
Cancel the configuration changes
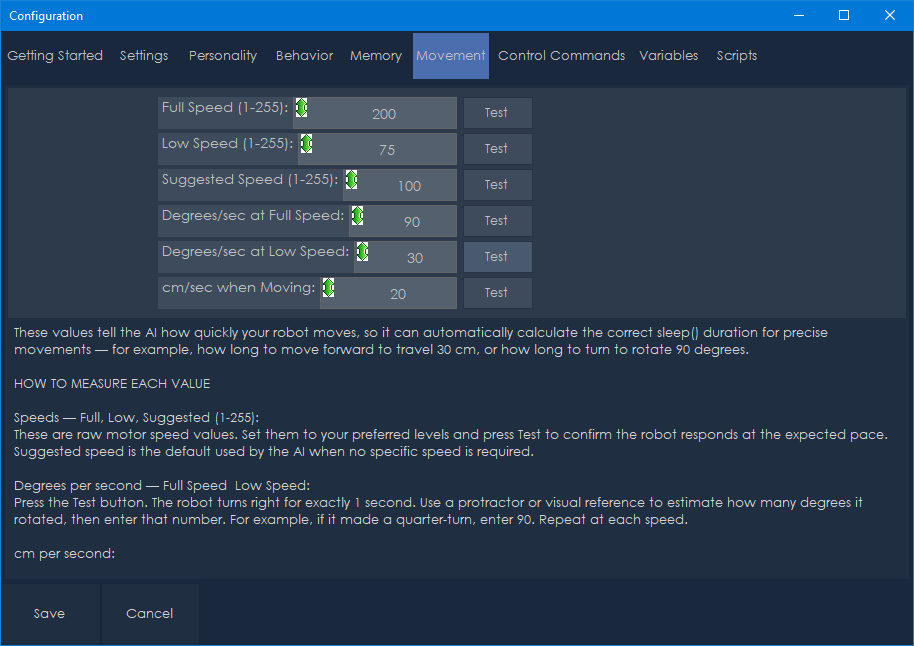tap(149, 614)
